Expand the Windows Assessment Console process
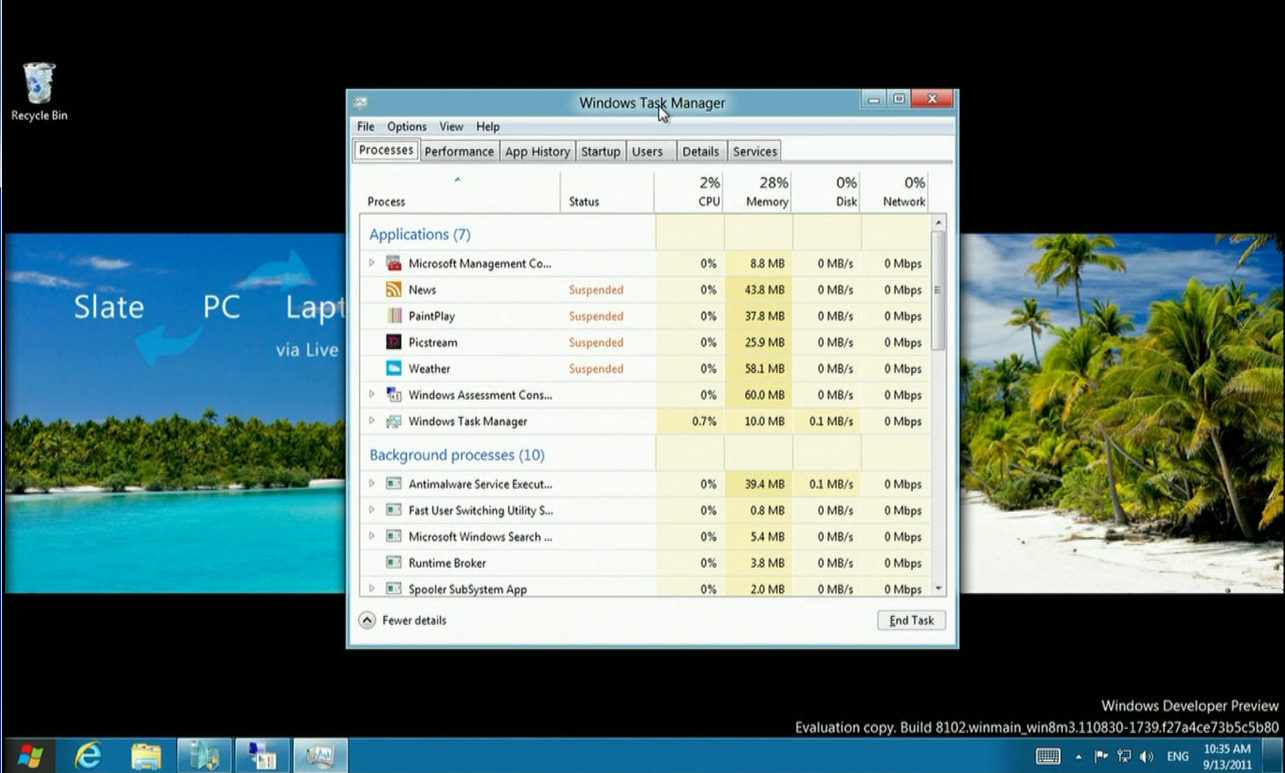1285x773 pixels. pyautogui.click(x=372, y=395)
